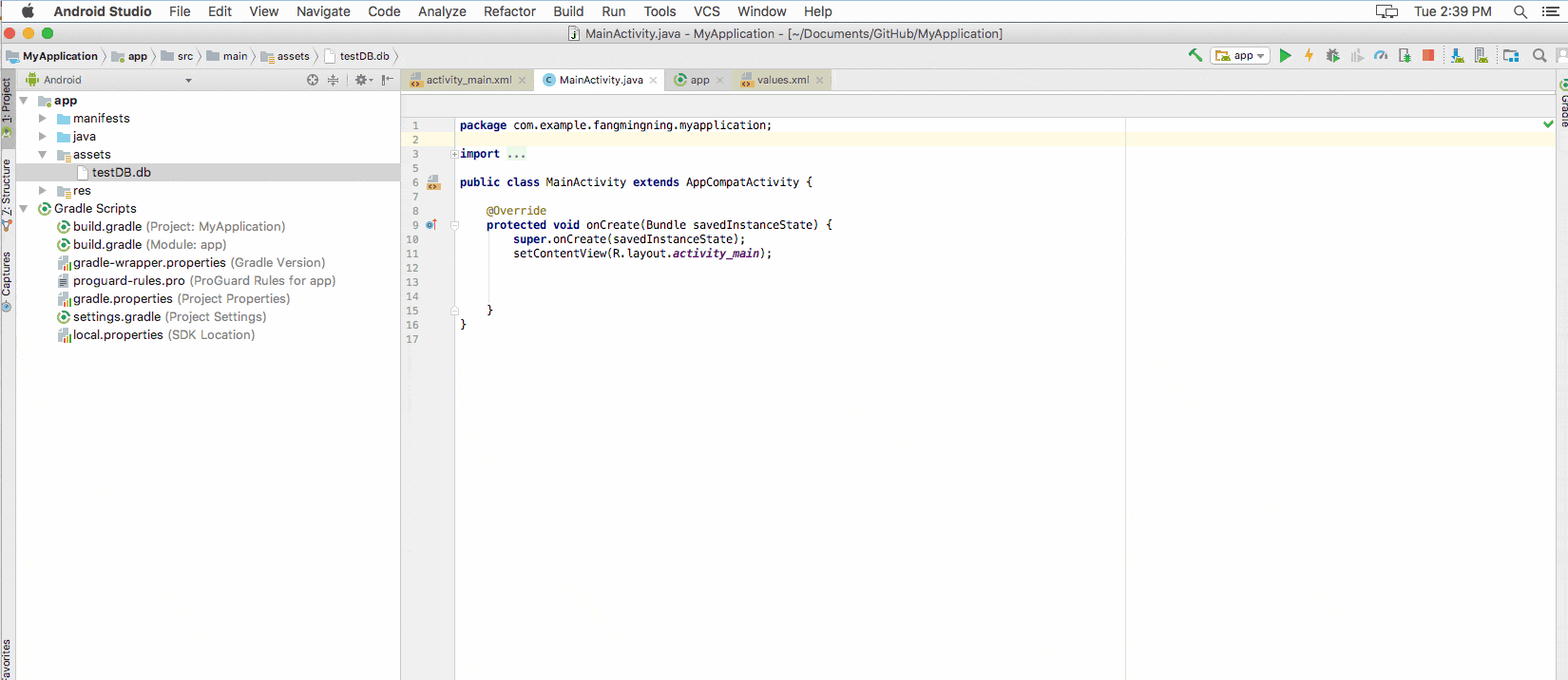Expand the res folder
This screenshot has height=680, width=1568.
pos(43,191)
